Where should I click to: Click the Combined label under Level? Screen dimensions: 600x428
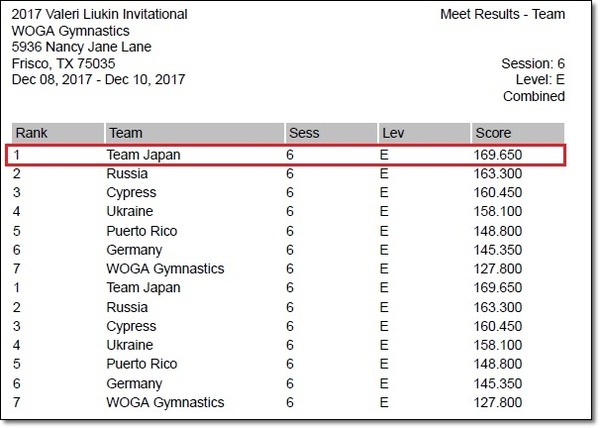(x=534, y=96)
